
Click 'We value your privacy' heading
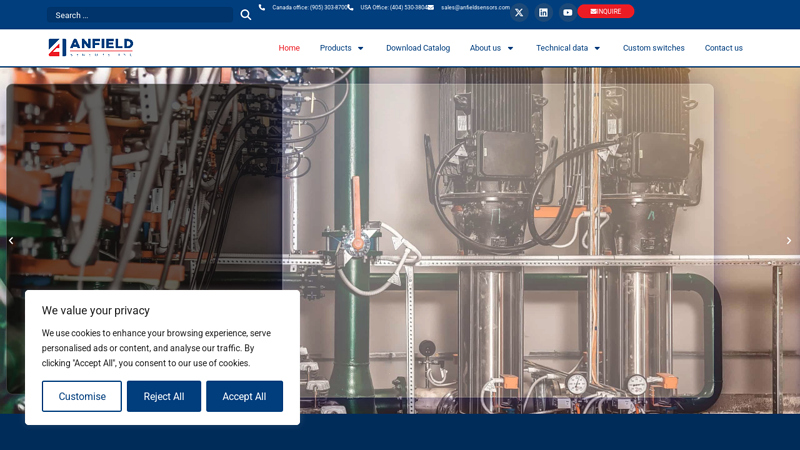coord(96,310)
